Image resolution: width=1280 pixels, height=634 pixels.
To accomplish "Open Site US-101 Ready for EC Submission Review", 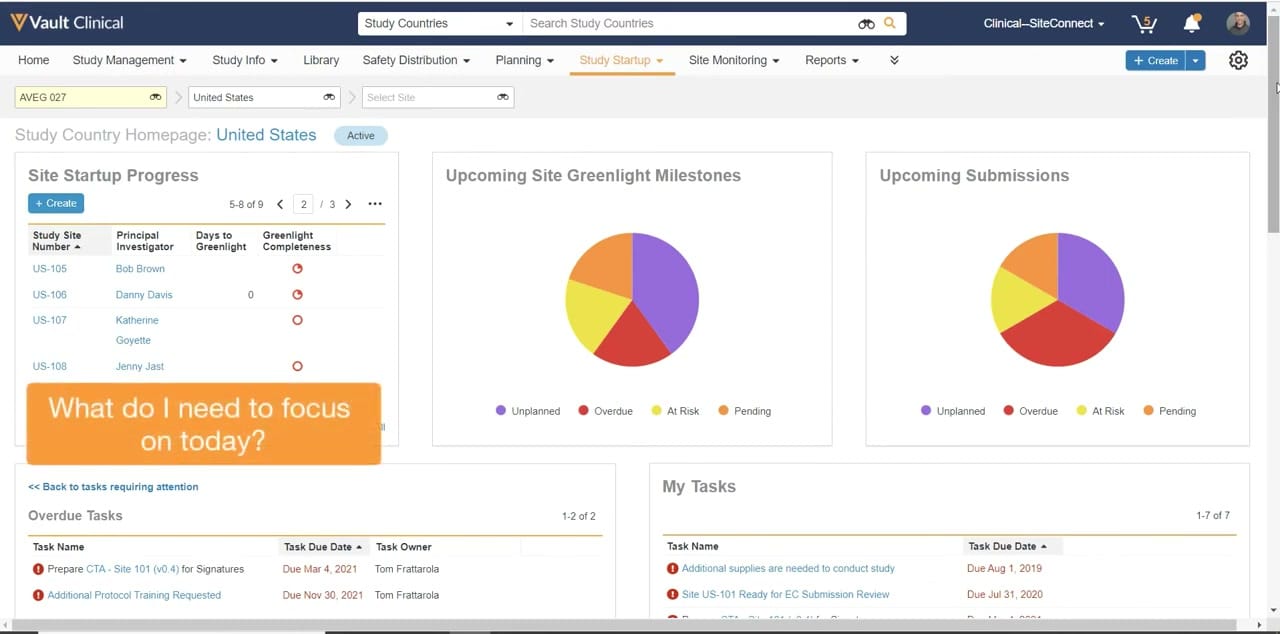I will 785,594.
